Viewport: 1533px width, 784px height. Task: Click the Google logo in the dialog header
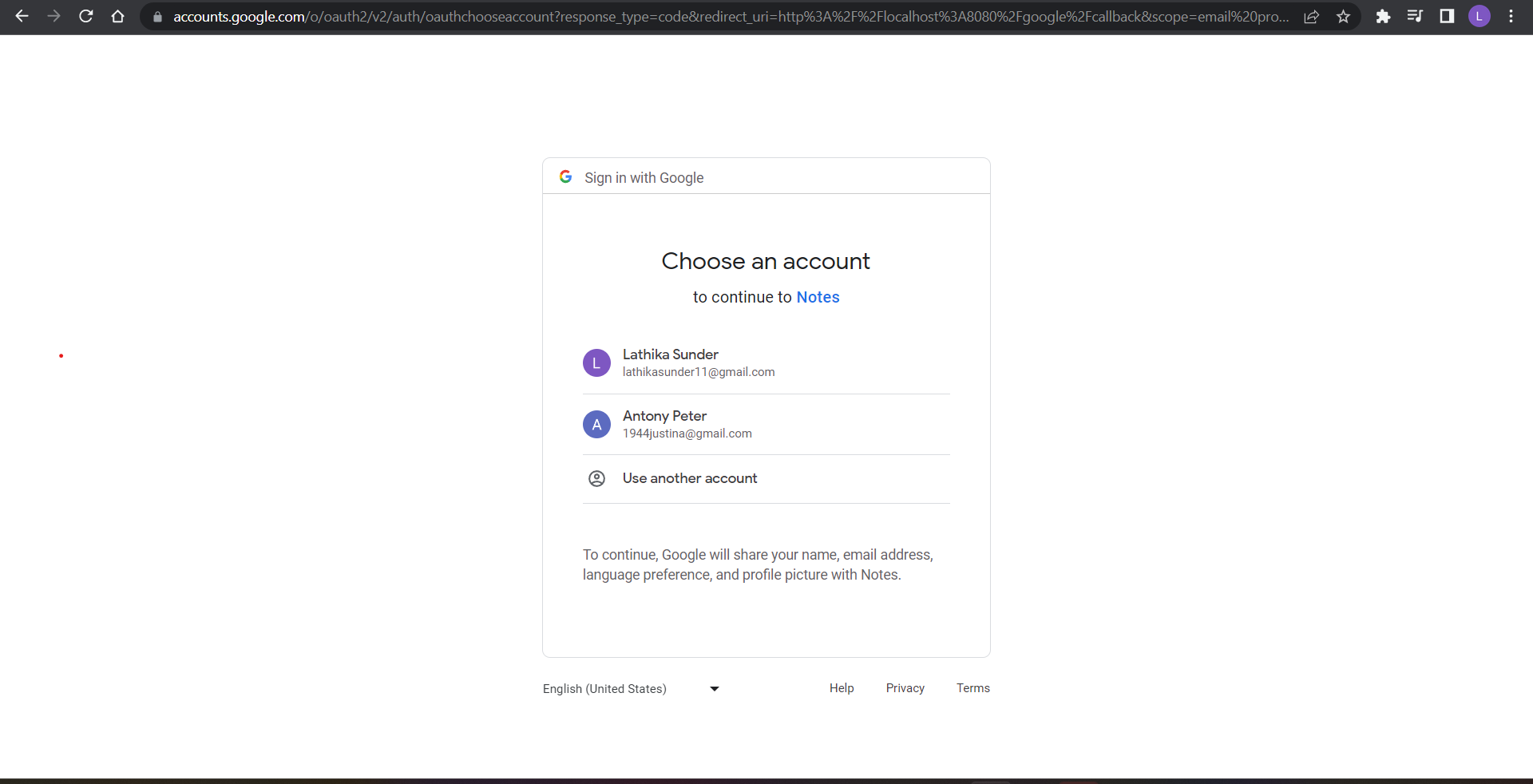point(565,176)
